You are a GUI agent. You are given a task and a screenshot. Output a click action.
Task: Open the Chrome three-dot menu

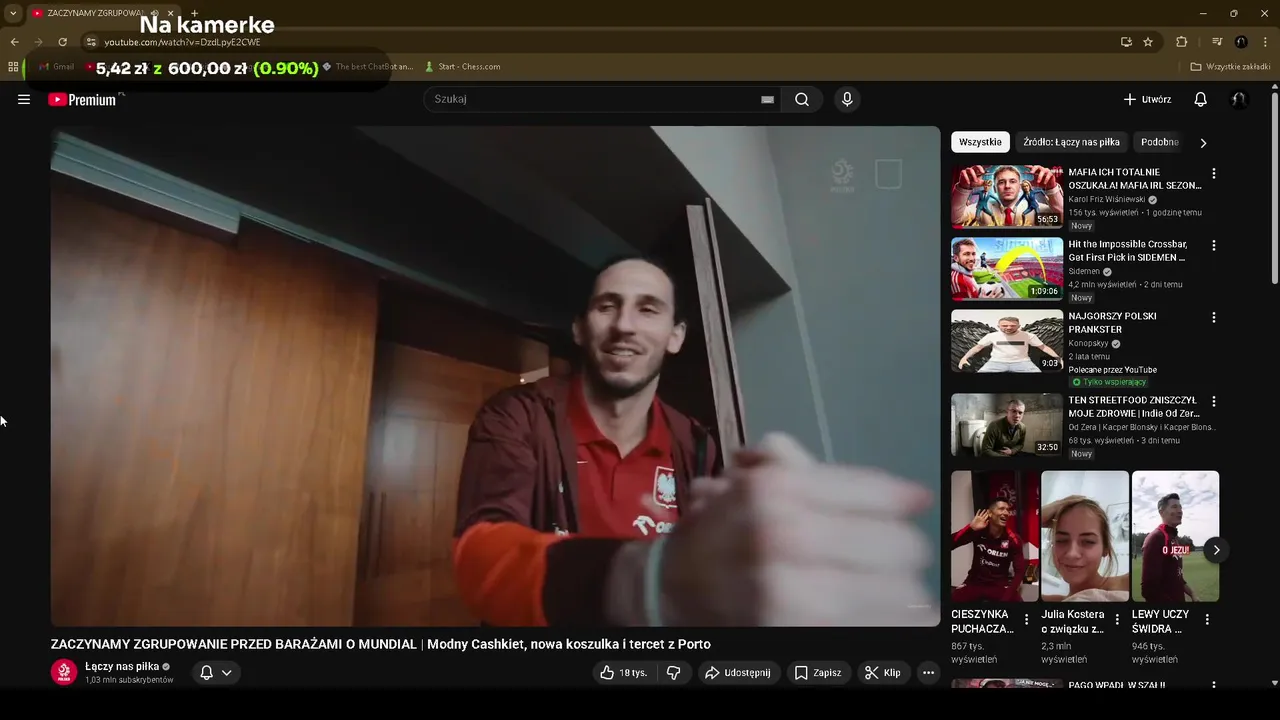1266,42
